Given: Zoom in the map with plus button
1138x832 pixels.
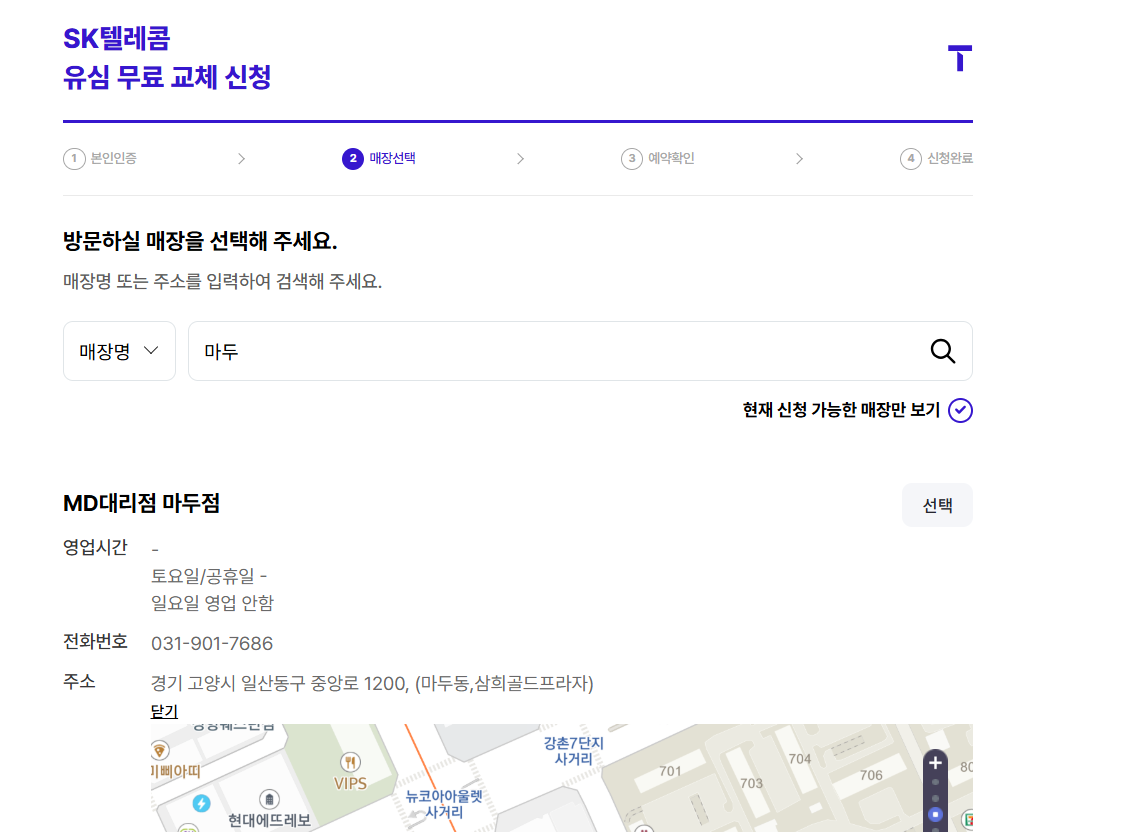Looking at the screenshot, I should [935, 762].
